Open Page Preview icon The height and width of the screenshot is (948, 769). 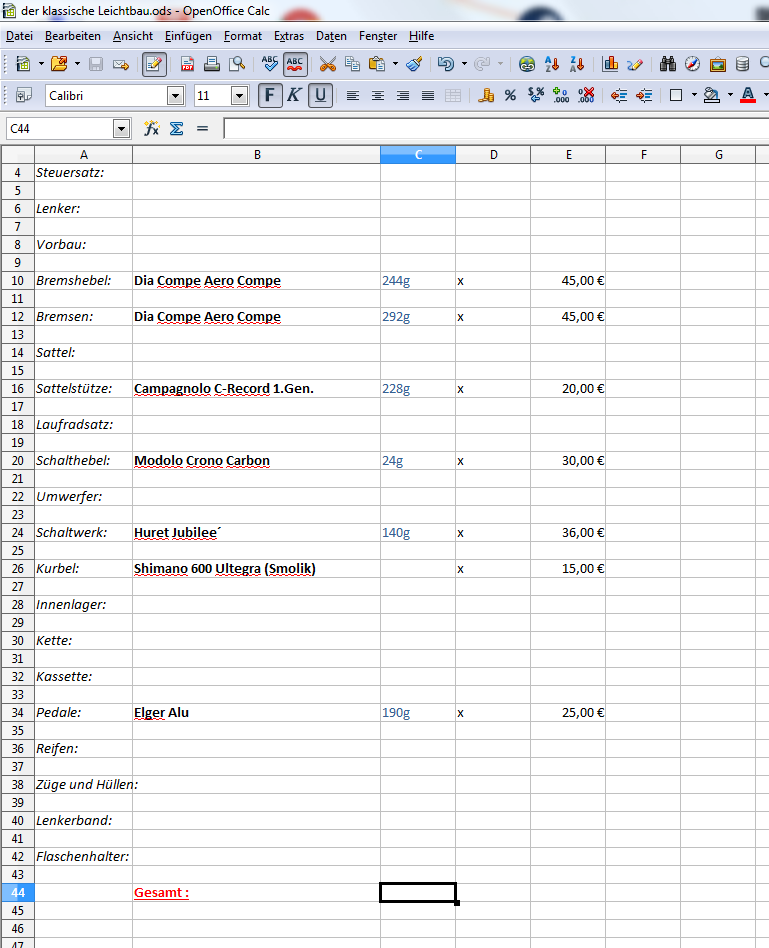237,63
